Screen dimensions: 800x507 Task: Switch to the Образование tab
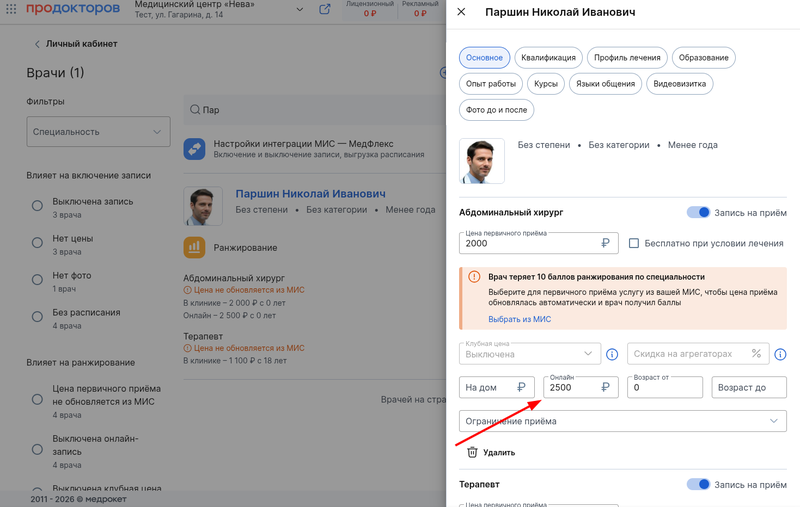tap(704, 58)
